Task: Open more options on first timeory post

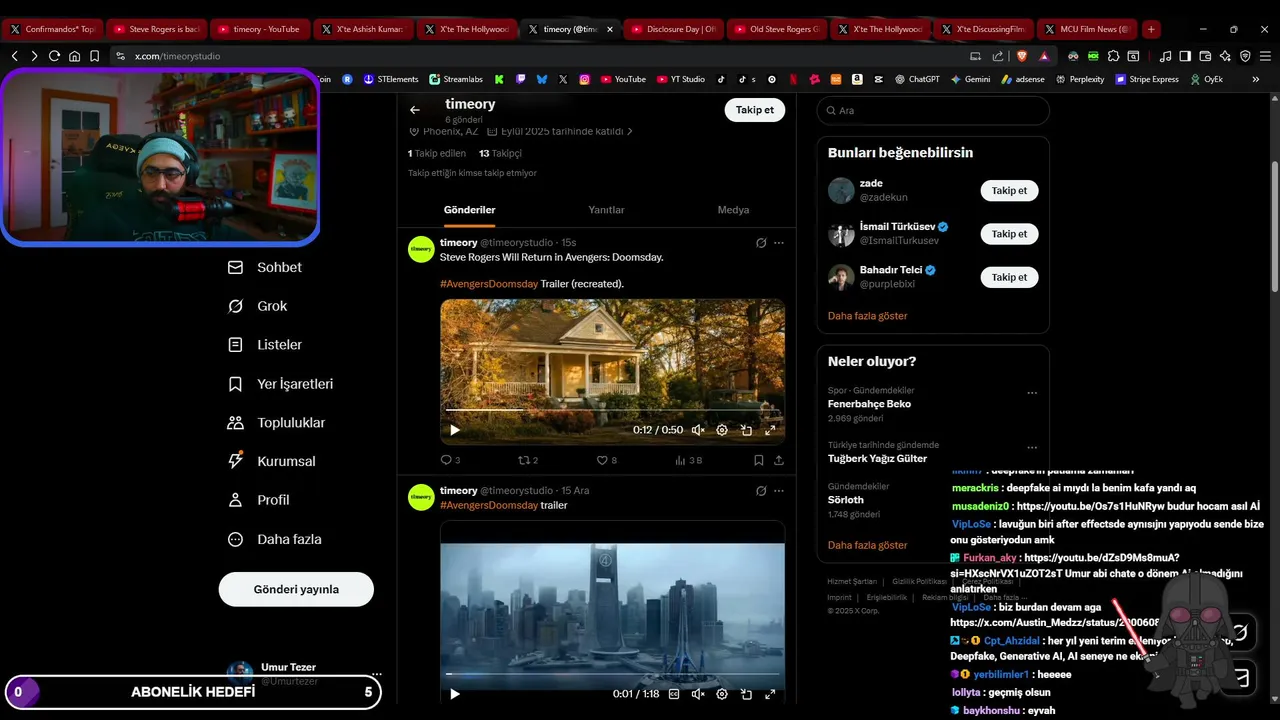Action: tap(779, 243)
